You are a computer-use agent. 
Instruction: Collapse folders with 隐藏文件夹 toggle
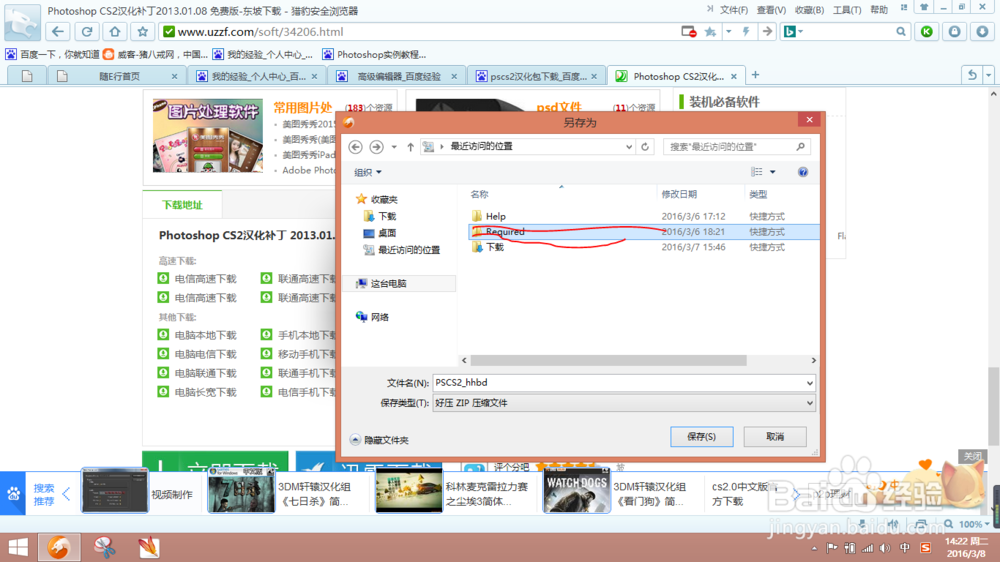(379, 440)
